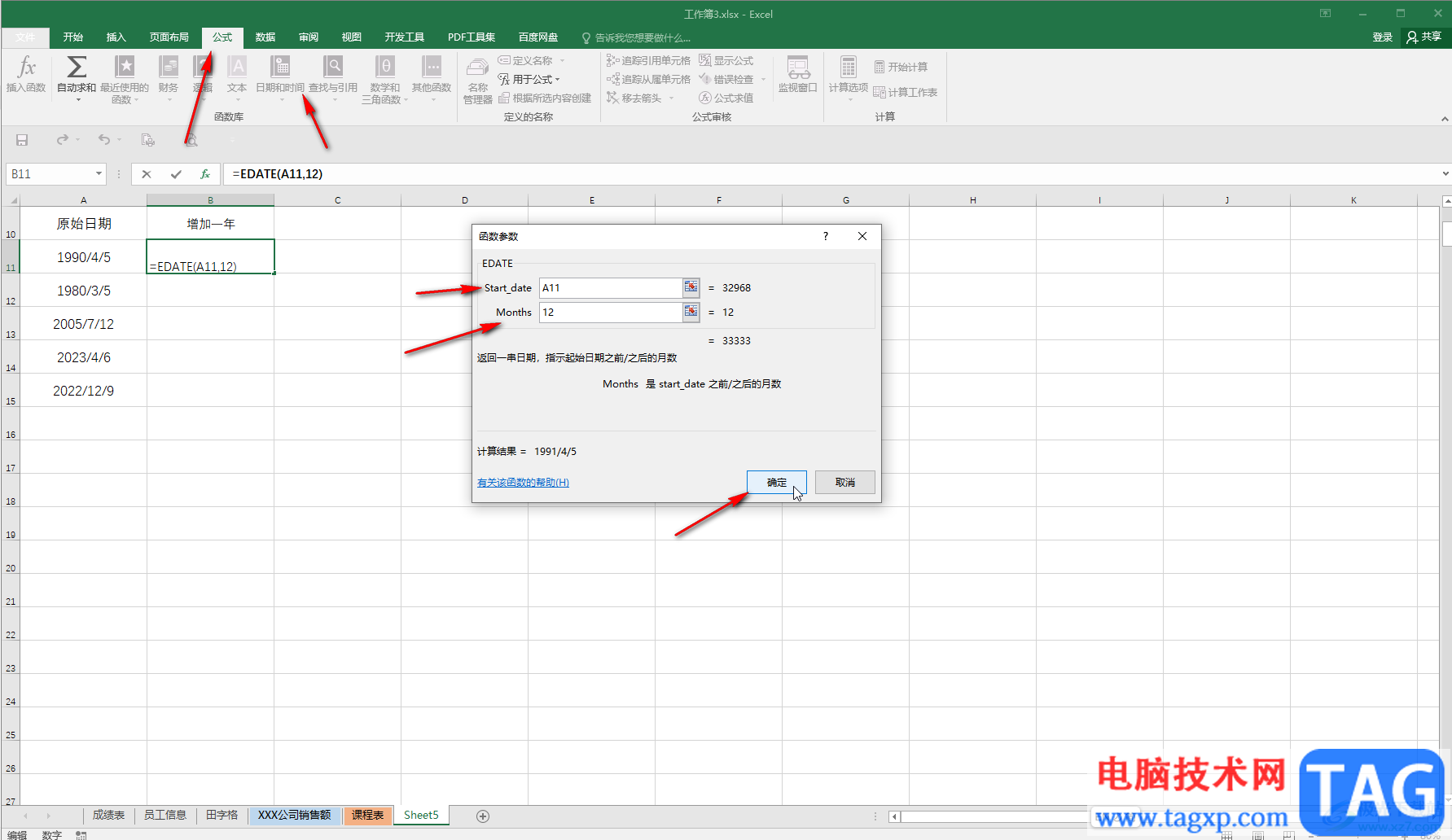The width and height of the screenshot is (1452, 840).
Task: Collapse the ribbon with chevron
Action: tap(1445, 119)
